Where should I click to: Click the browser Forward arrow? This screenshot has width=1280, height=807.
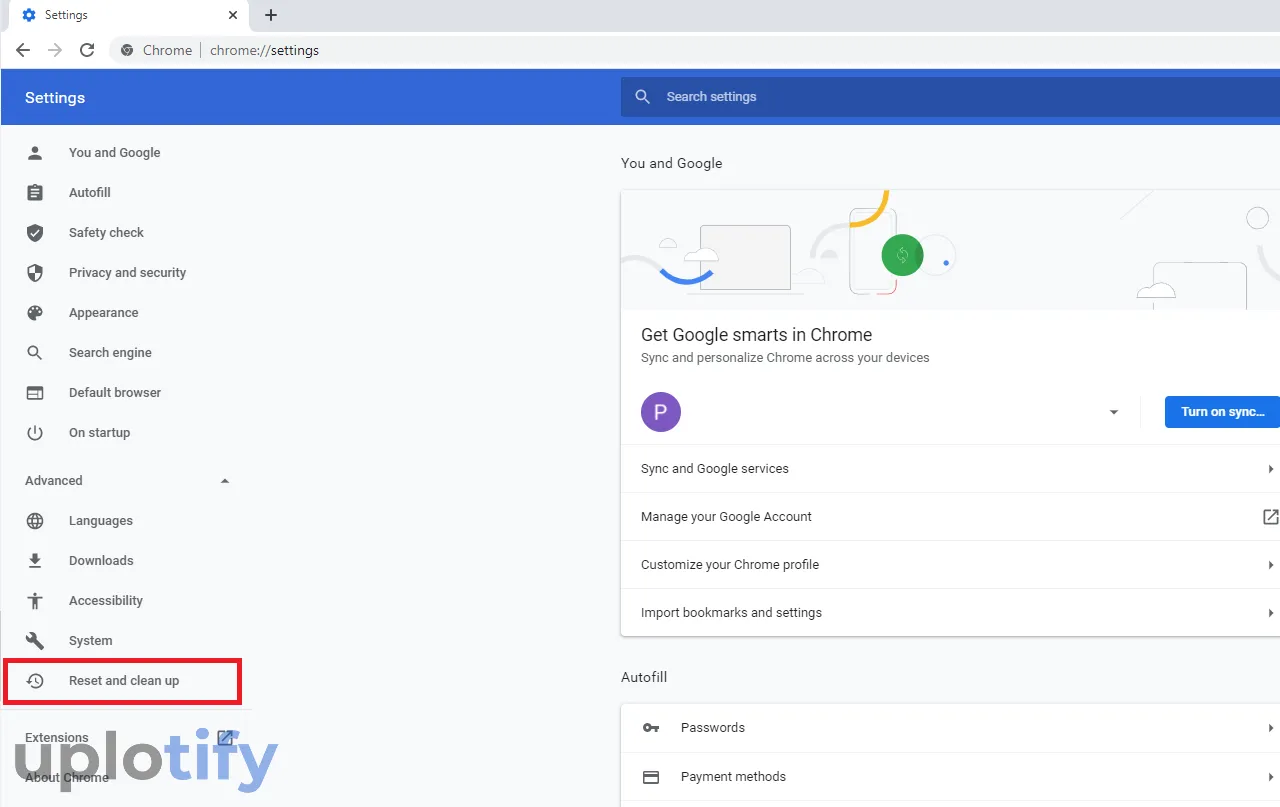[55, 50]
